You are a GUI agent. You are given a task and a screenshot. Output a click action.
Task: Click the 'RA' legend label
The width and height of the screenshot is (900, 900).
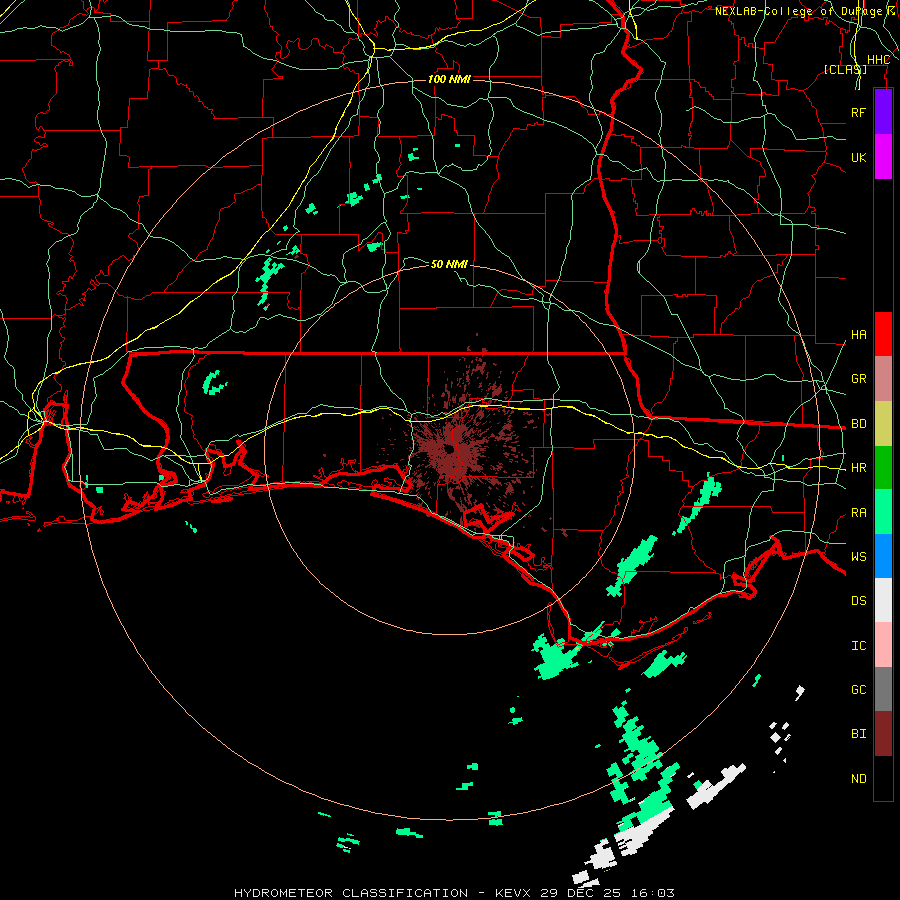point(858,513)
